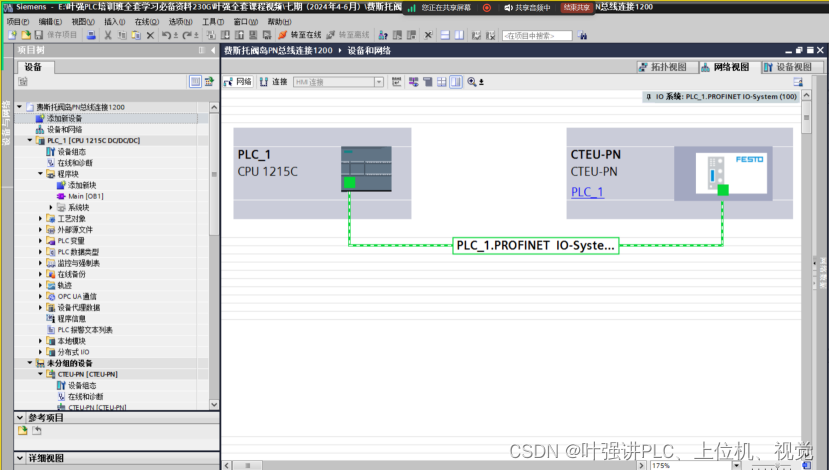
Task: Click the Print toolbar icon
Action: coord(91,35)
